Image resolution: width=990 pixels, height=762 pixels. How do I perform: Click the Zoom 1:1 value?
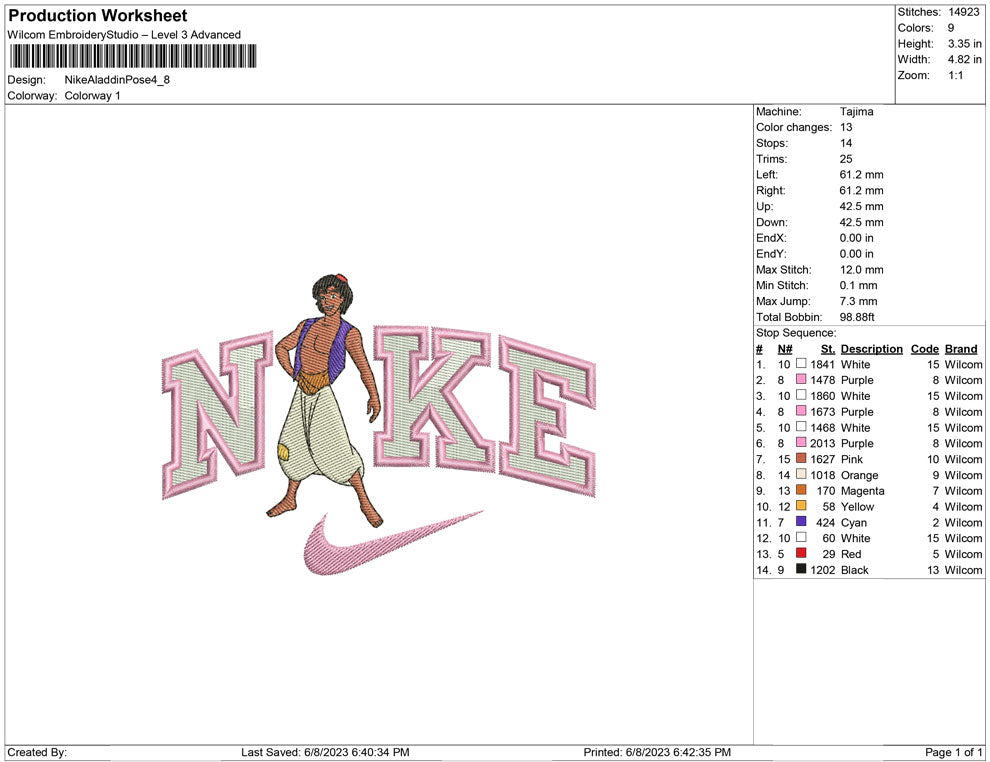(955, 76)
